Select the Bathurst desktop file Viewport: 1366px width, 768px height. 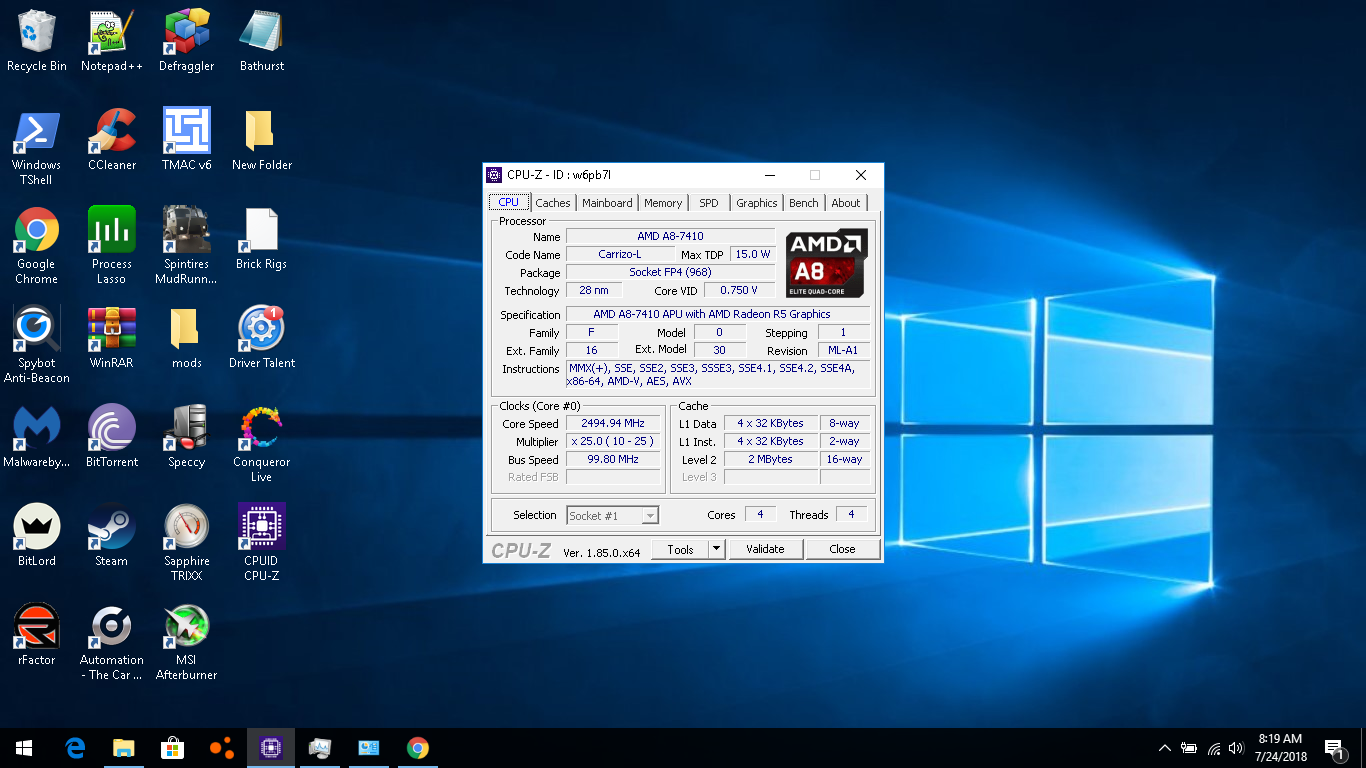(x=262, y=41)
